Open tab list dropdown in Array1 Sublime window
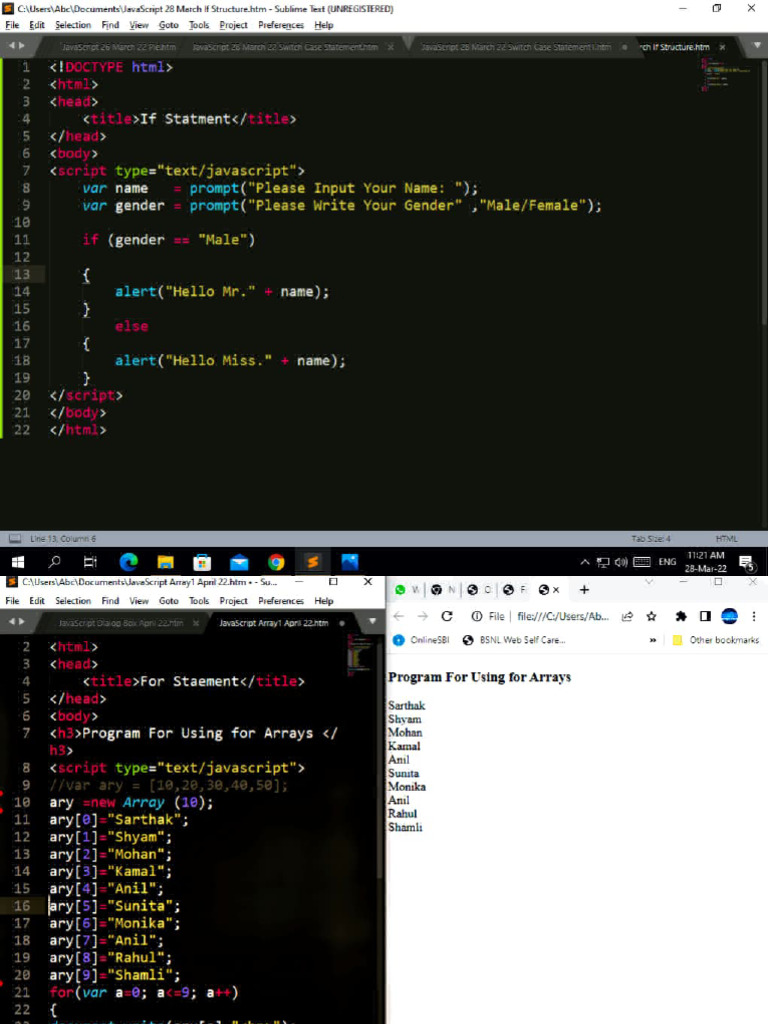 point(372,621)
